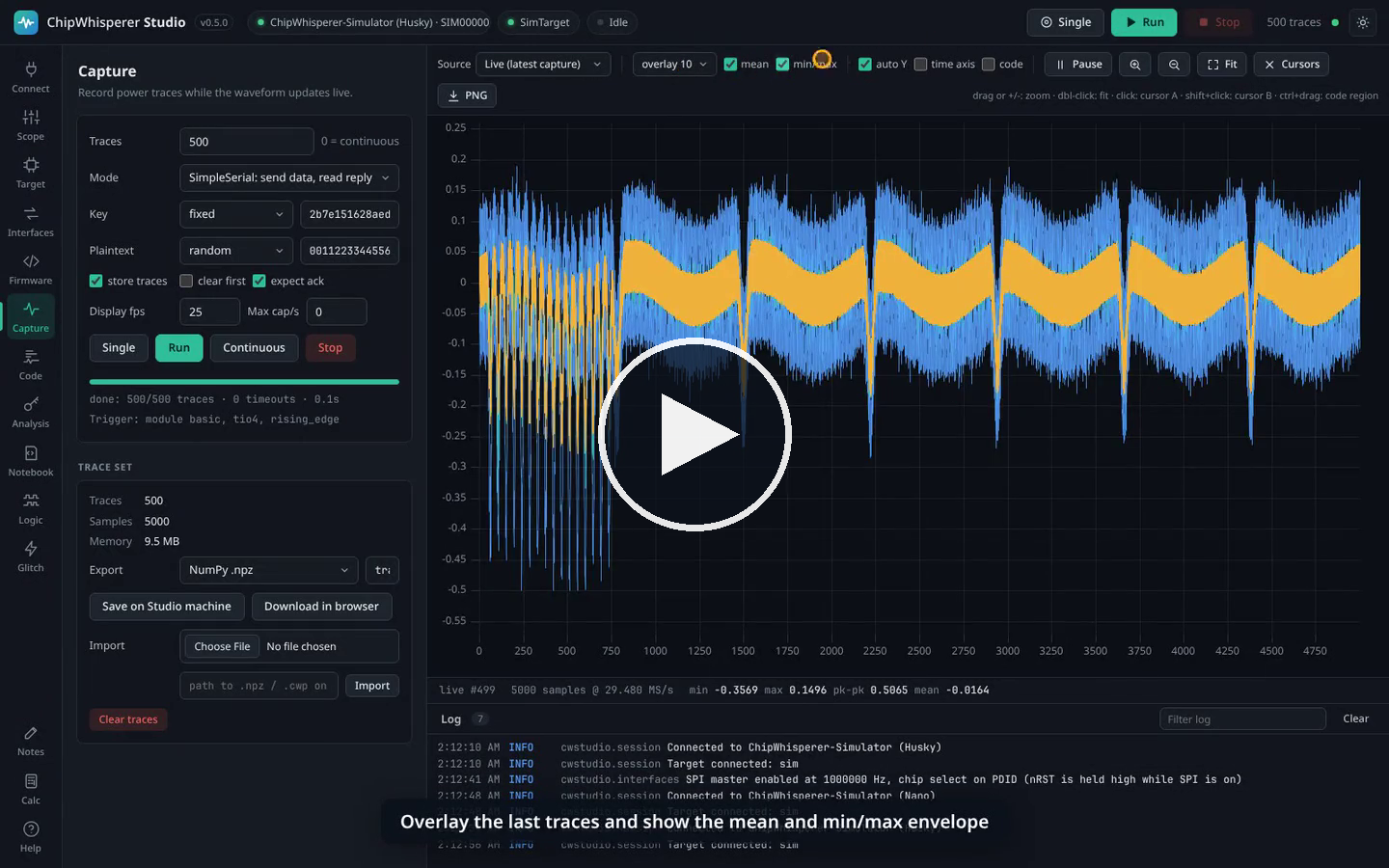Viewport: 1389px width, 868px height.
Task: Click the SimTarget status chip
Action: pos(538,22)
